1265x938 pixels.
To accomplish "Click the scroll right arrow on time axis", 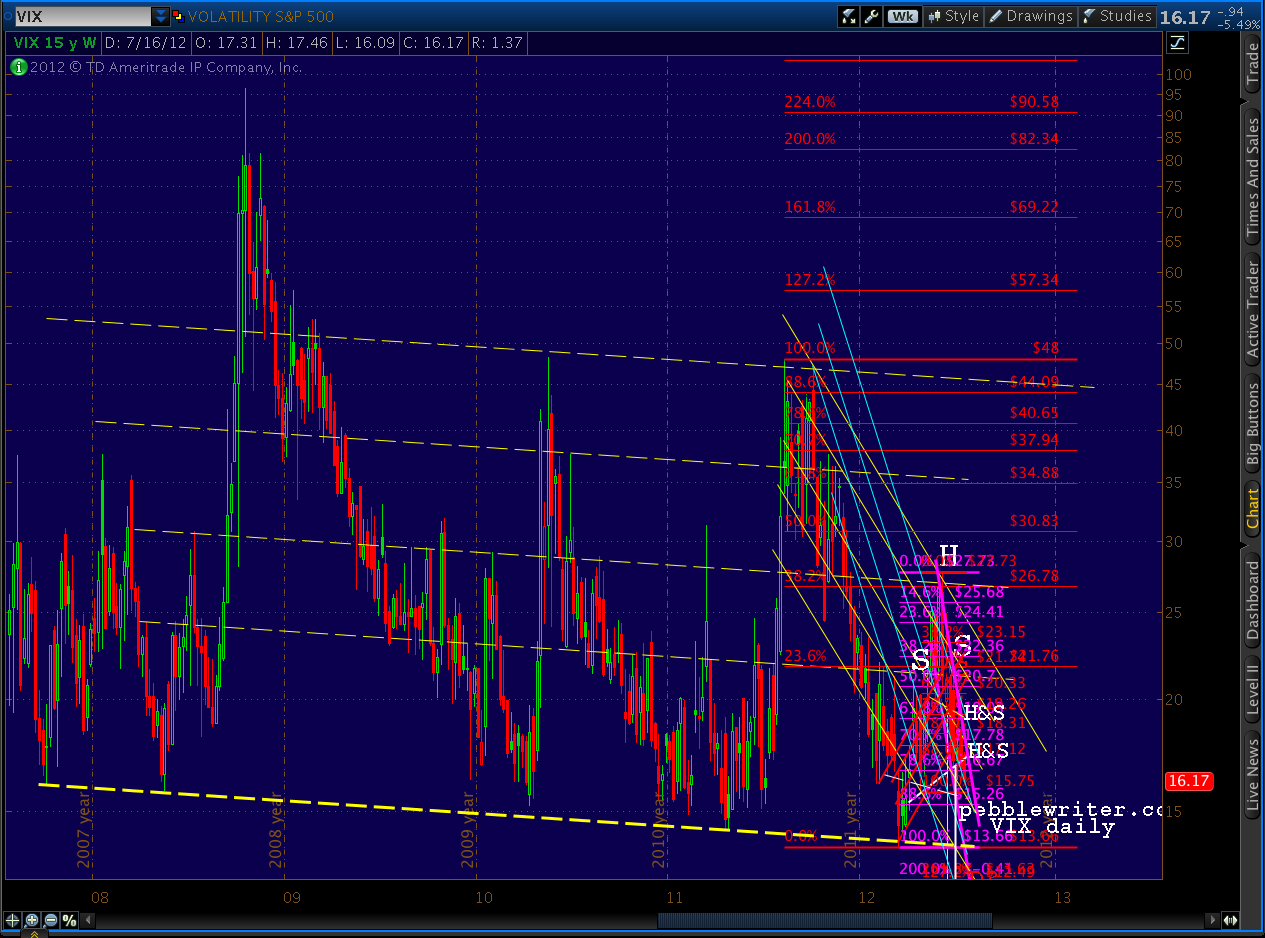I will 1214,920.
